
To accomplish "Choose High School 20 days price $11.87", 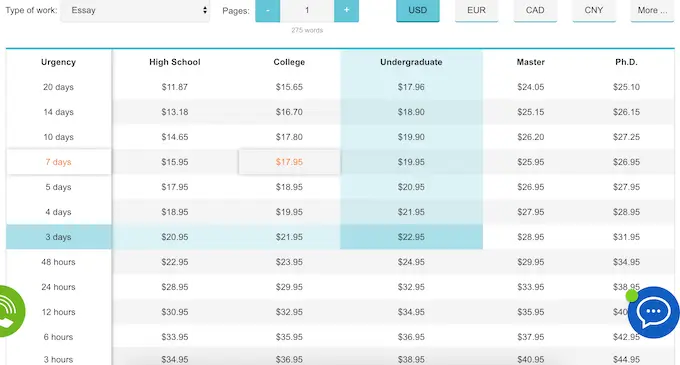I will coord(175,87).
